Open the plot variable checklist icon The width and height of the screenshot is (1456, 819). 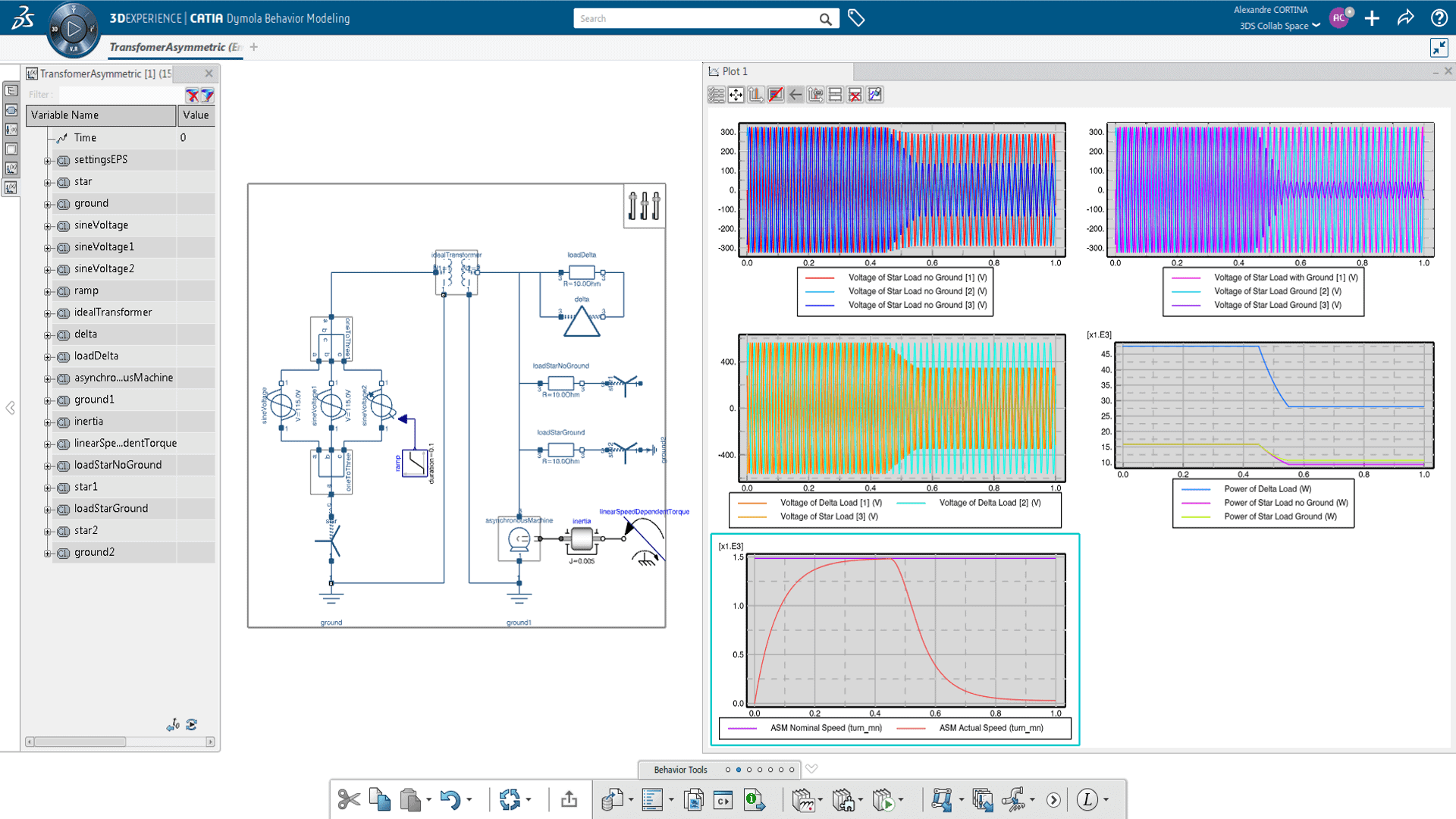pos(716,95)
